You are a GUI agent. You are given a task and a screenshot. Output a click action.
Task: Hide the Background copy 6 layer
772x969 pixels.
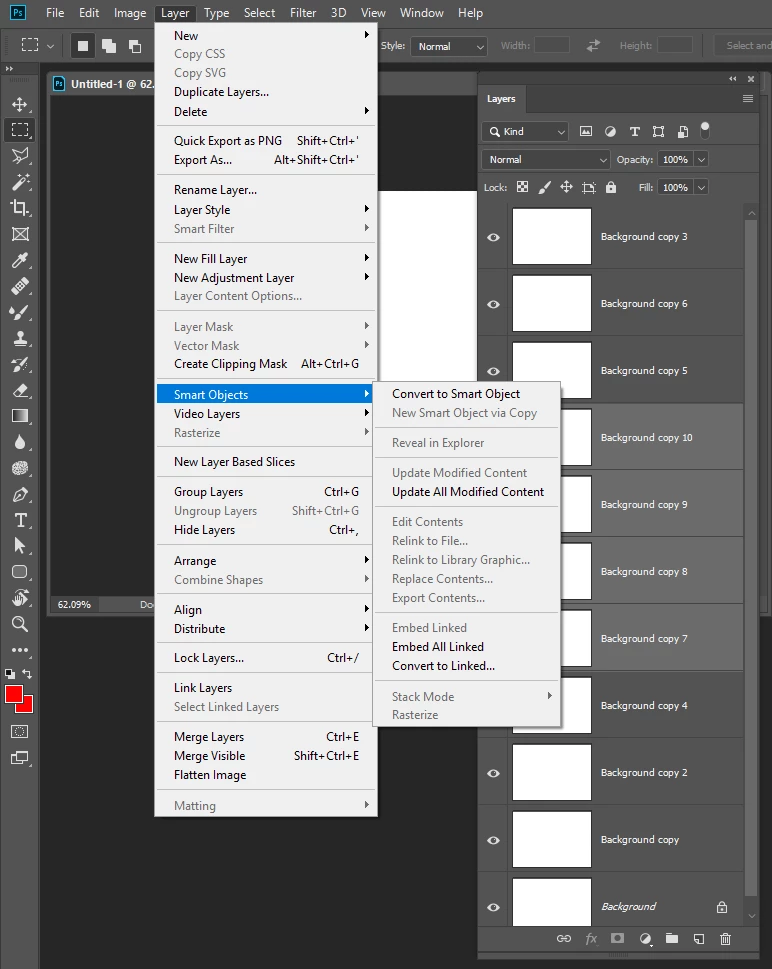click(493, 304)
